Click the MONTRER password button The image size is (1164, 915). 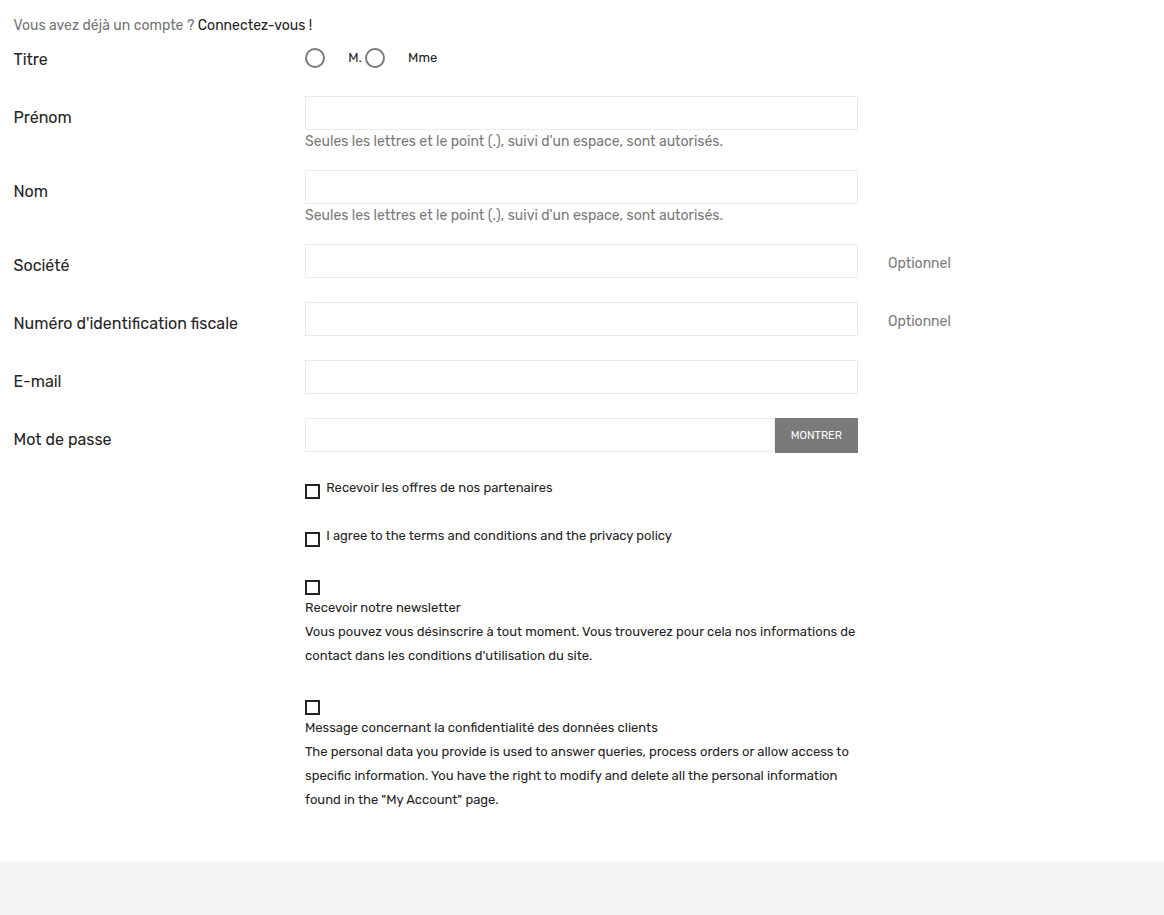pyautogui.click(x=816, y=436)
